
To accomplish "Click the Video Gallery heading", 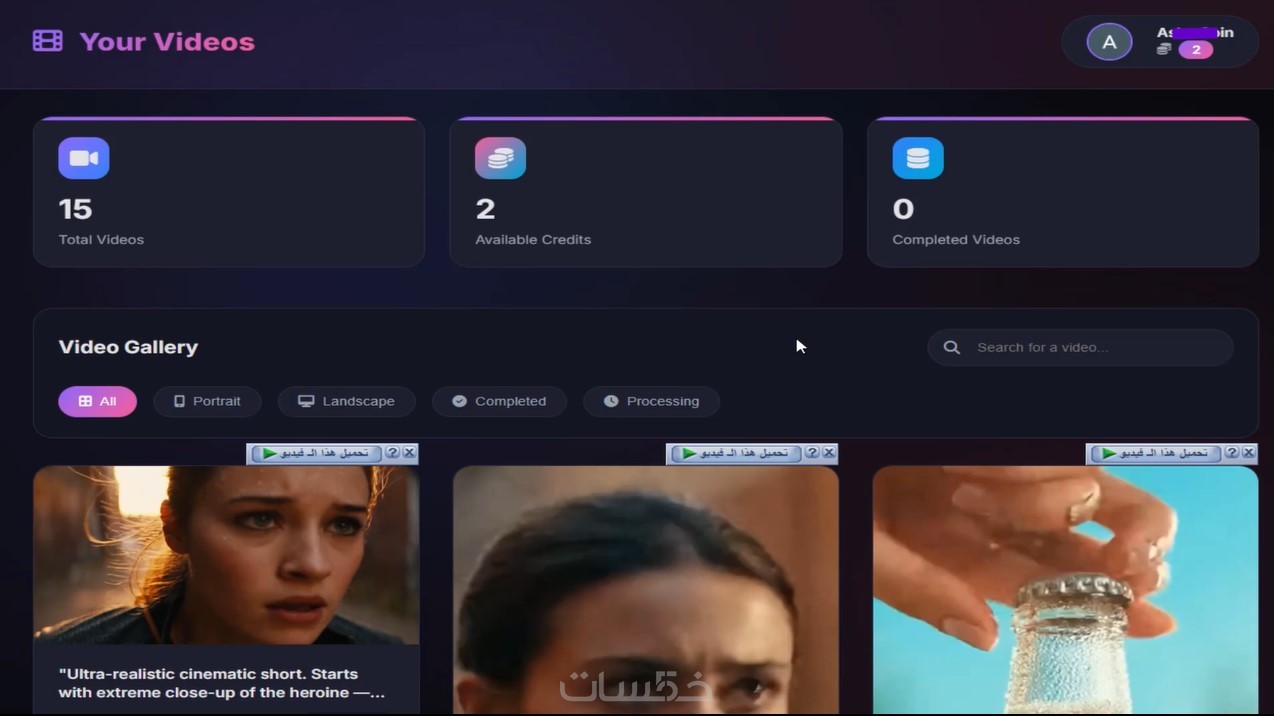I will point(129,347).
